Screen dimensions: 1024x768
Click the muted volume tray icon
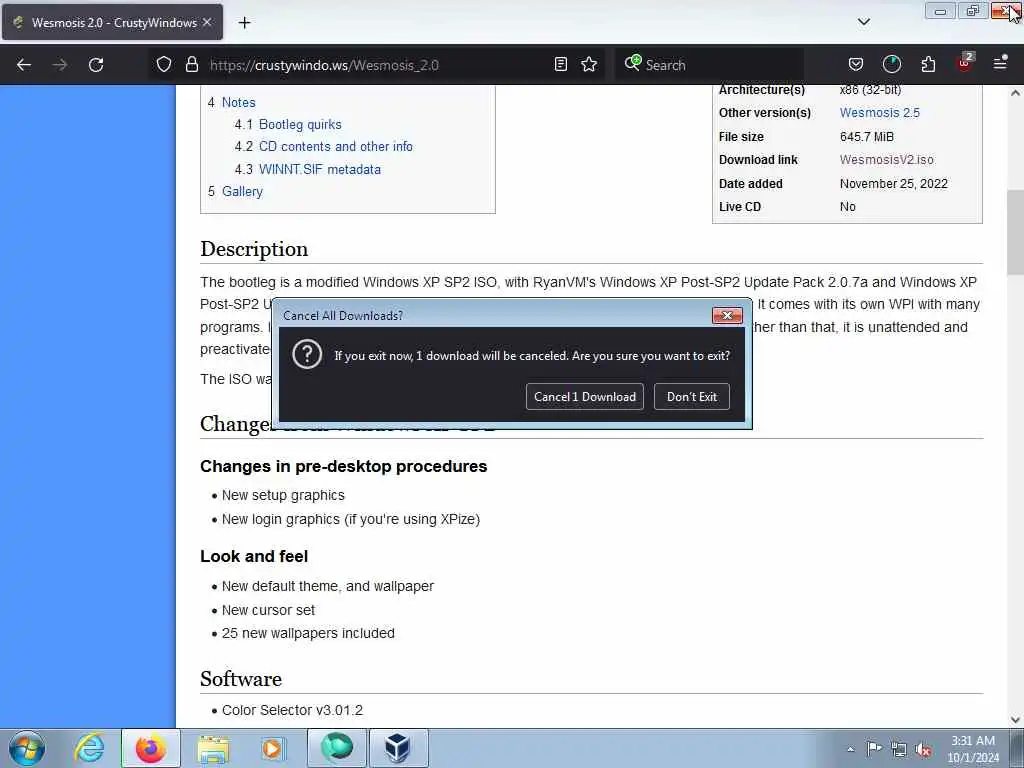point(923,750)
